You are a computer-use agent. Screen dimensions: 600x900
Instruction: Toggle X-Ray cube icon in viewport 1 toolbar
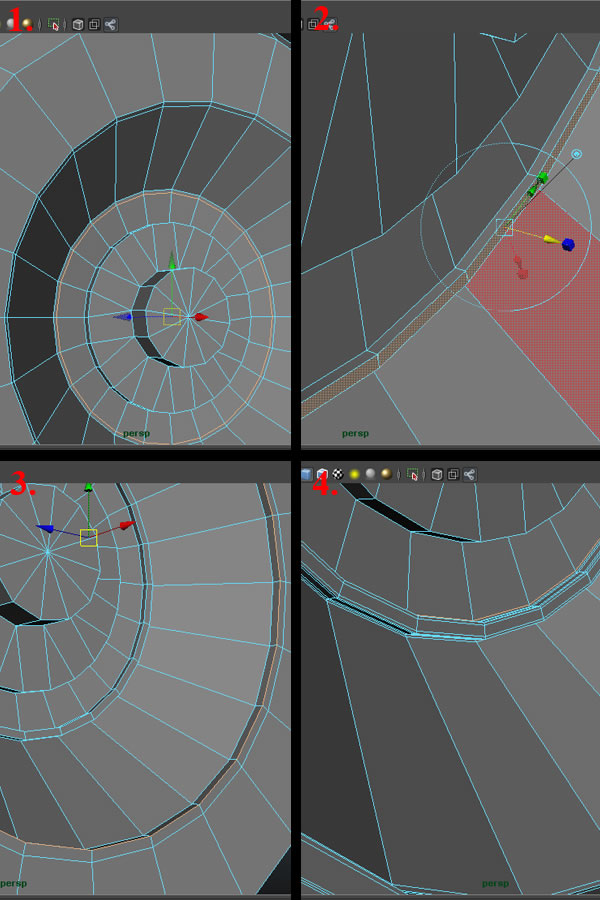(x=78, y=24)
